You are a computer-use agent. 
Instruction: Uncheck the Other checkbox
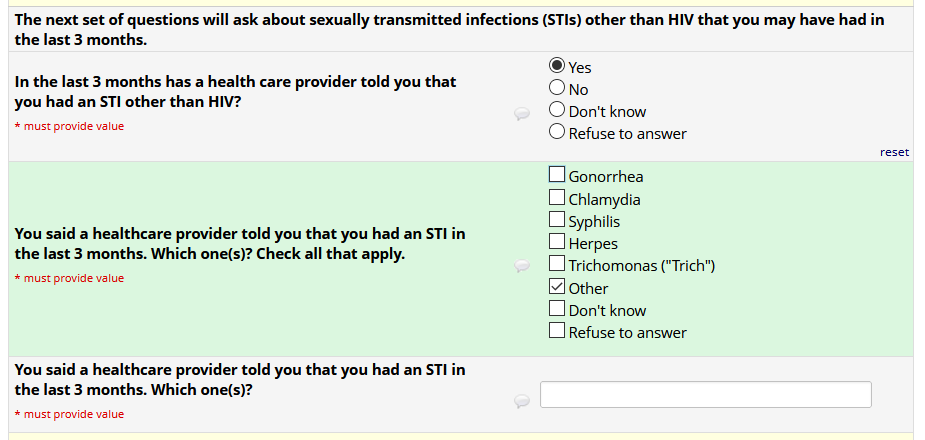(x=558, y=288)
